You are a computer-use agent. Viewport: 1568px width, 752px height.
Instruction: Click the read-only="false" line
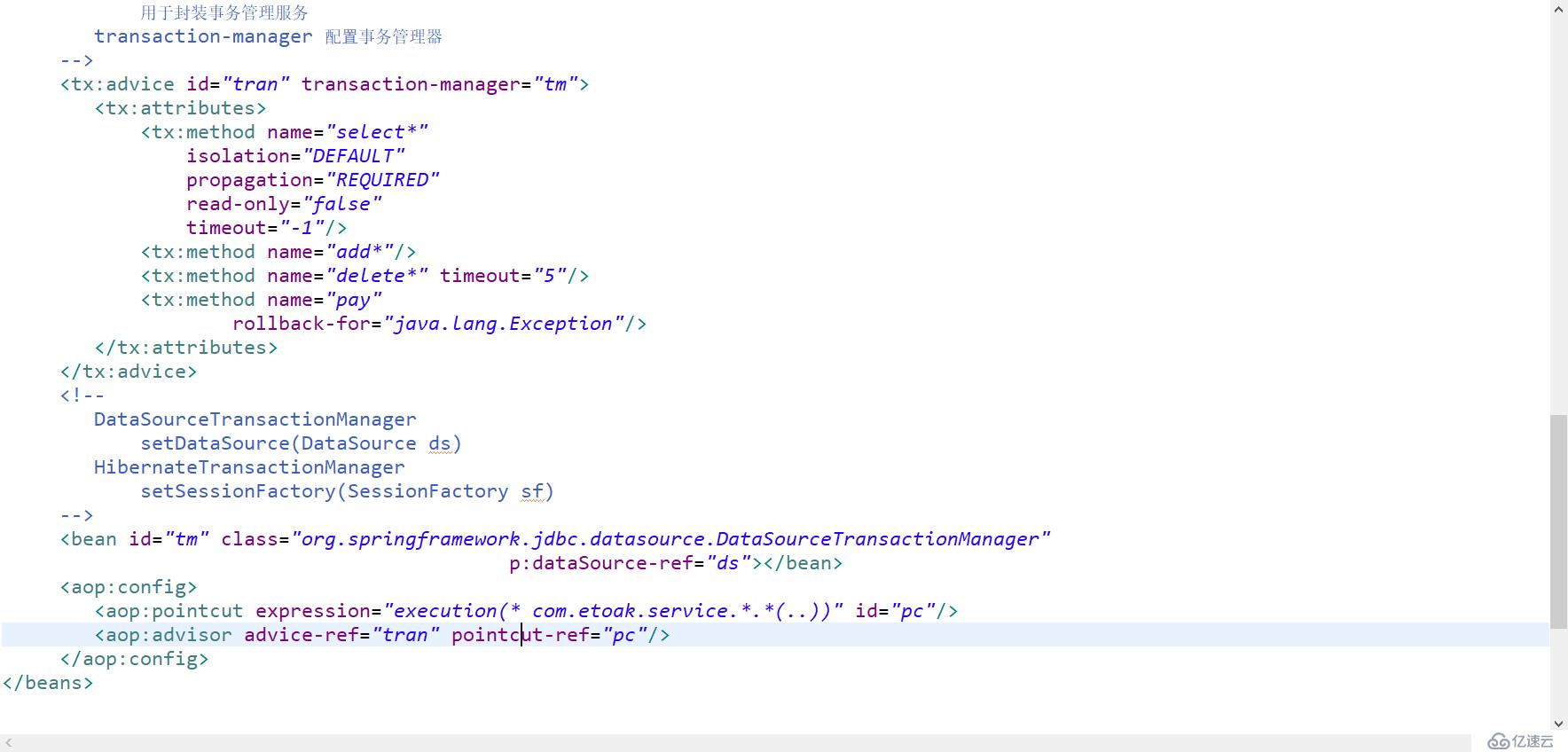click(x=284, y=204)
